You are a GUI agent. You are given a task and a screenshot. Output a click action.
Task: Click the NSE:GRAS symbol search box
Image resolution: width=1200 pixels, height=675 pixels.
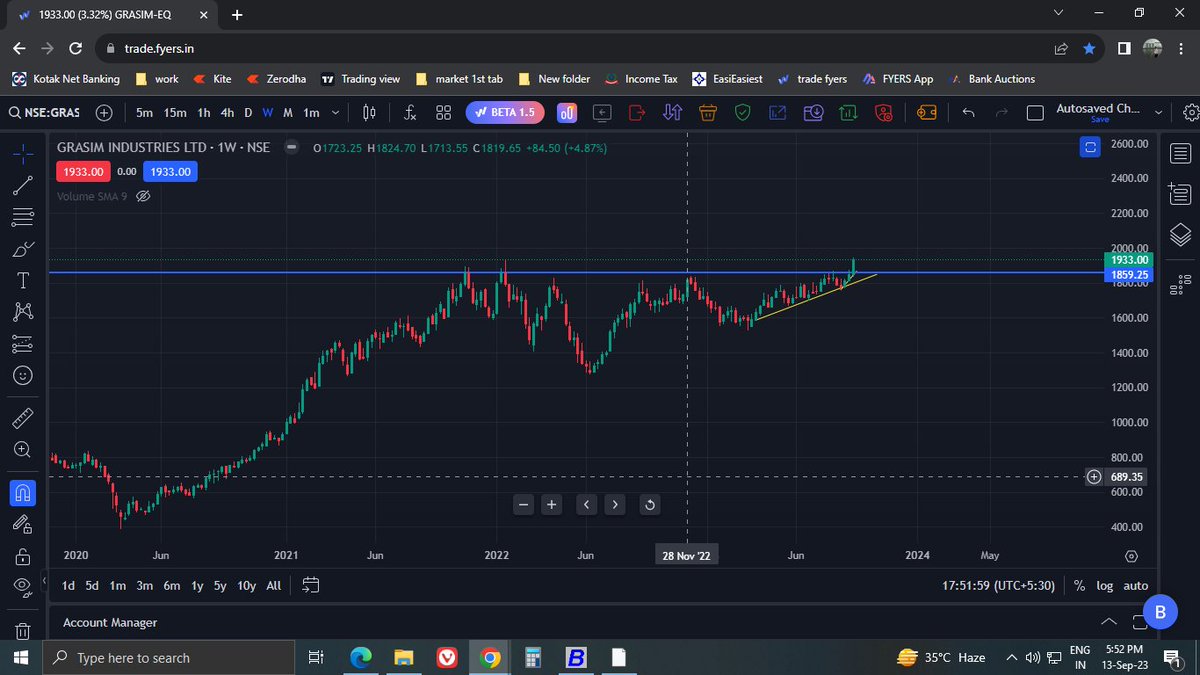point(45,113)
